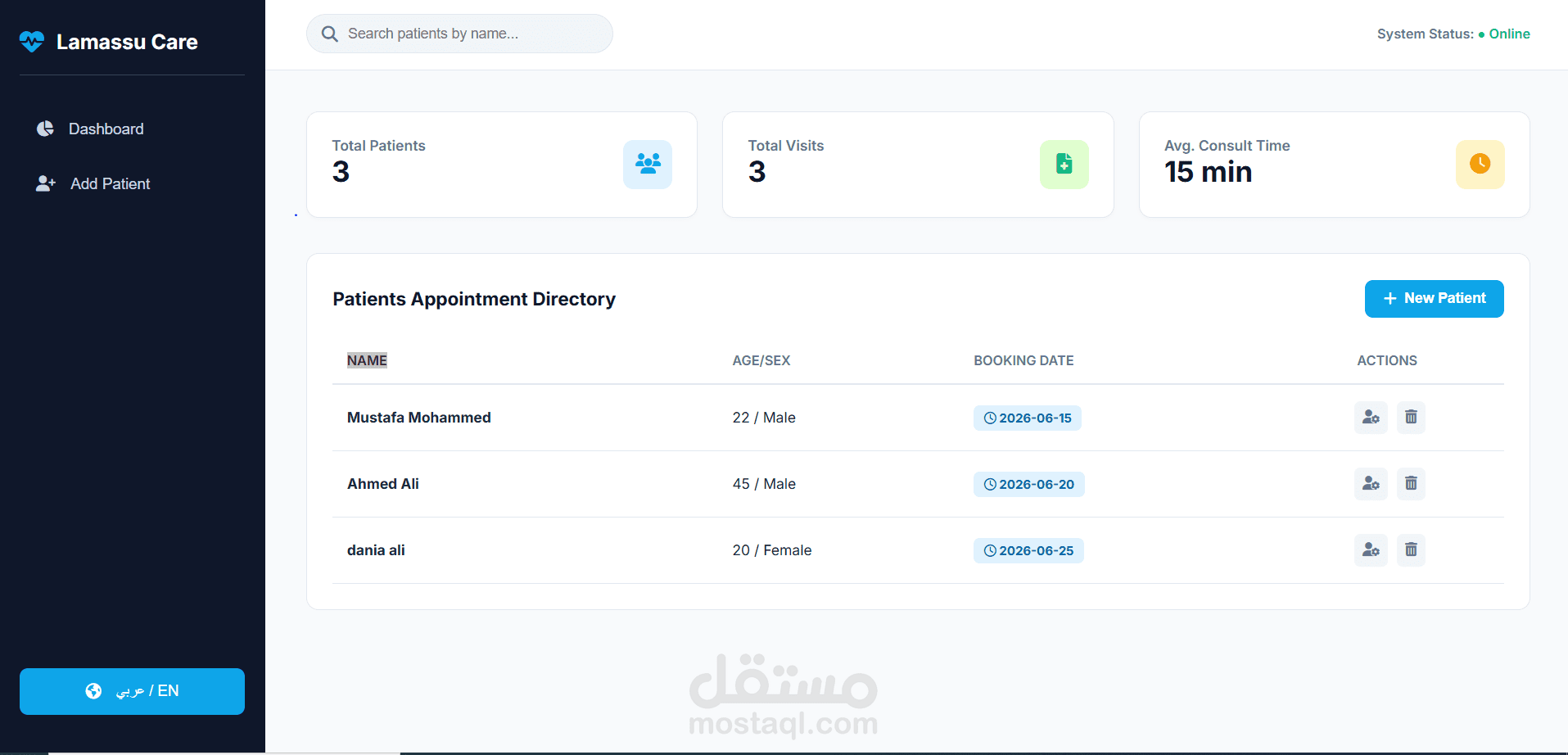The image size is (1568, 755).
Task: Create a record with the New Patient button
Action: [1435, 299]
